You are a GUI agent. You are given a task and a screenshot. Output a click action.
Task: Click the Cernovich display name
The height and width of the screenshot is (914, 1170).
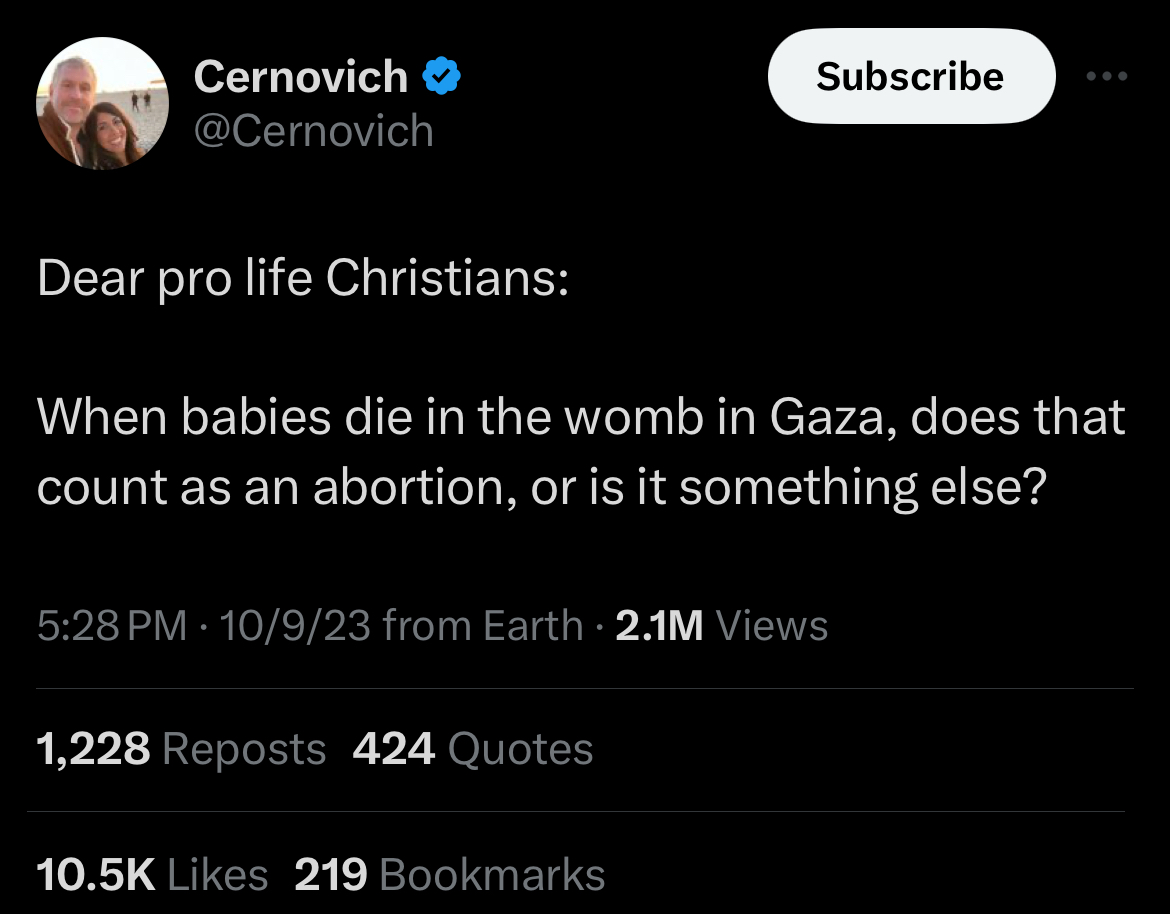click(301, 76)
